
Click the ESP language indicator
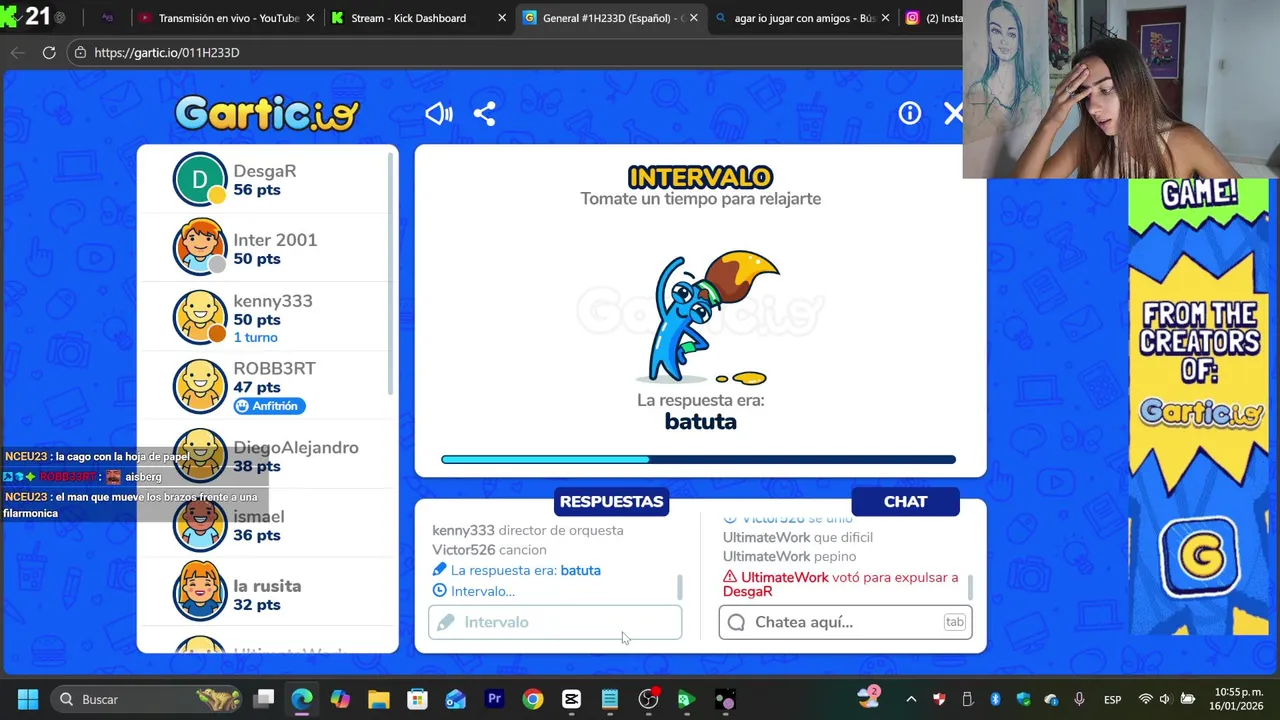click(1112, 699)
